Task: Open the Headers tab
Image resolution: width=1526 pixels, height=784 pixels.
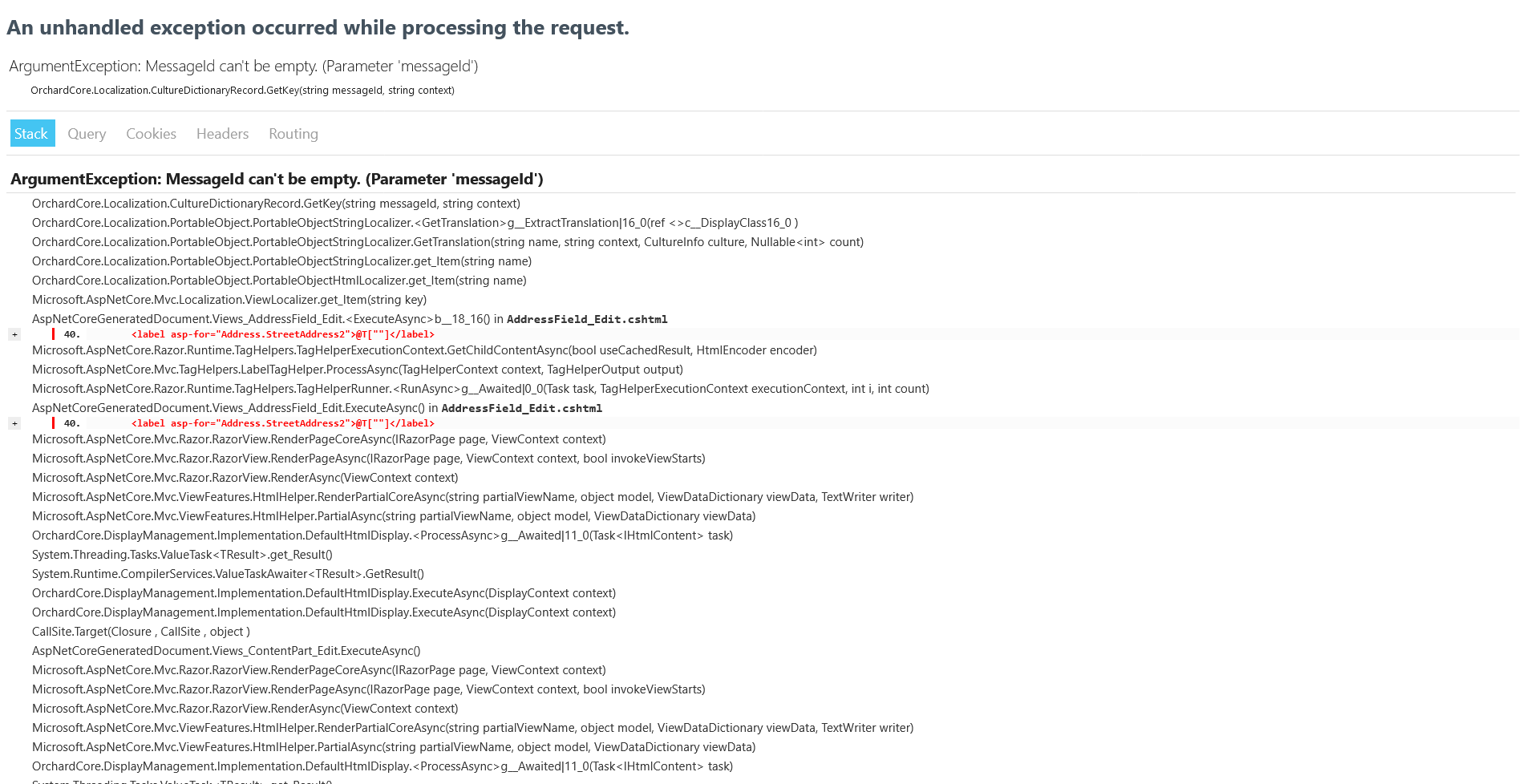Action: tap(222, 133)
